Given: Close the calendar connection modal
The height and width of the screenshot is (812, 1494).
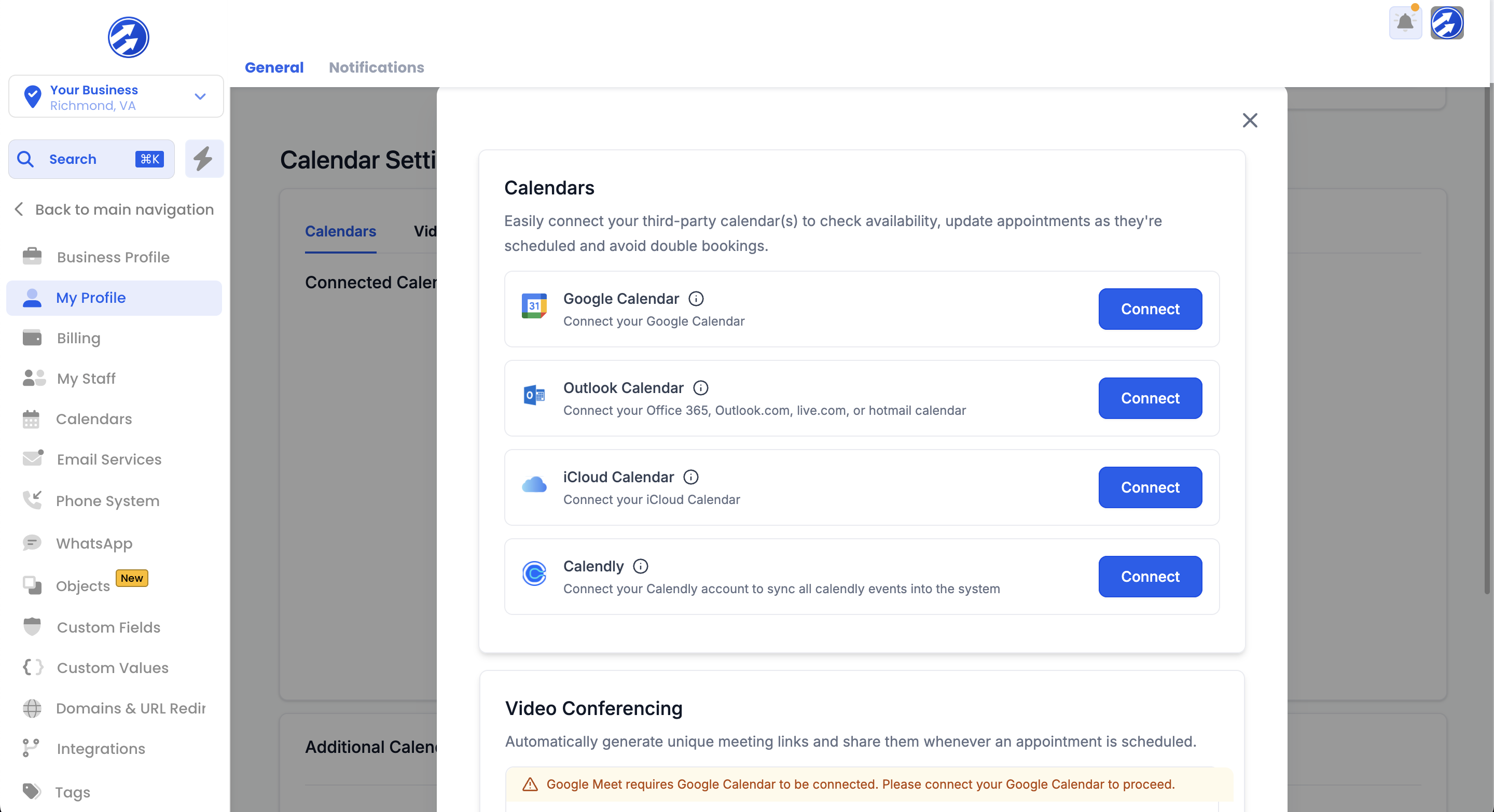Looking at the screenshot, I should tap(1250, 120).
